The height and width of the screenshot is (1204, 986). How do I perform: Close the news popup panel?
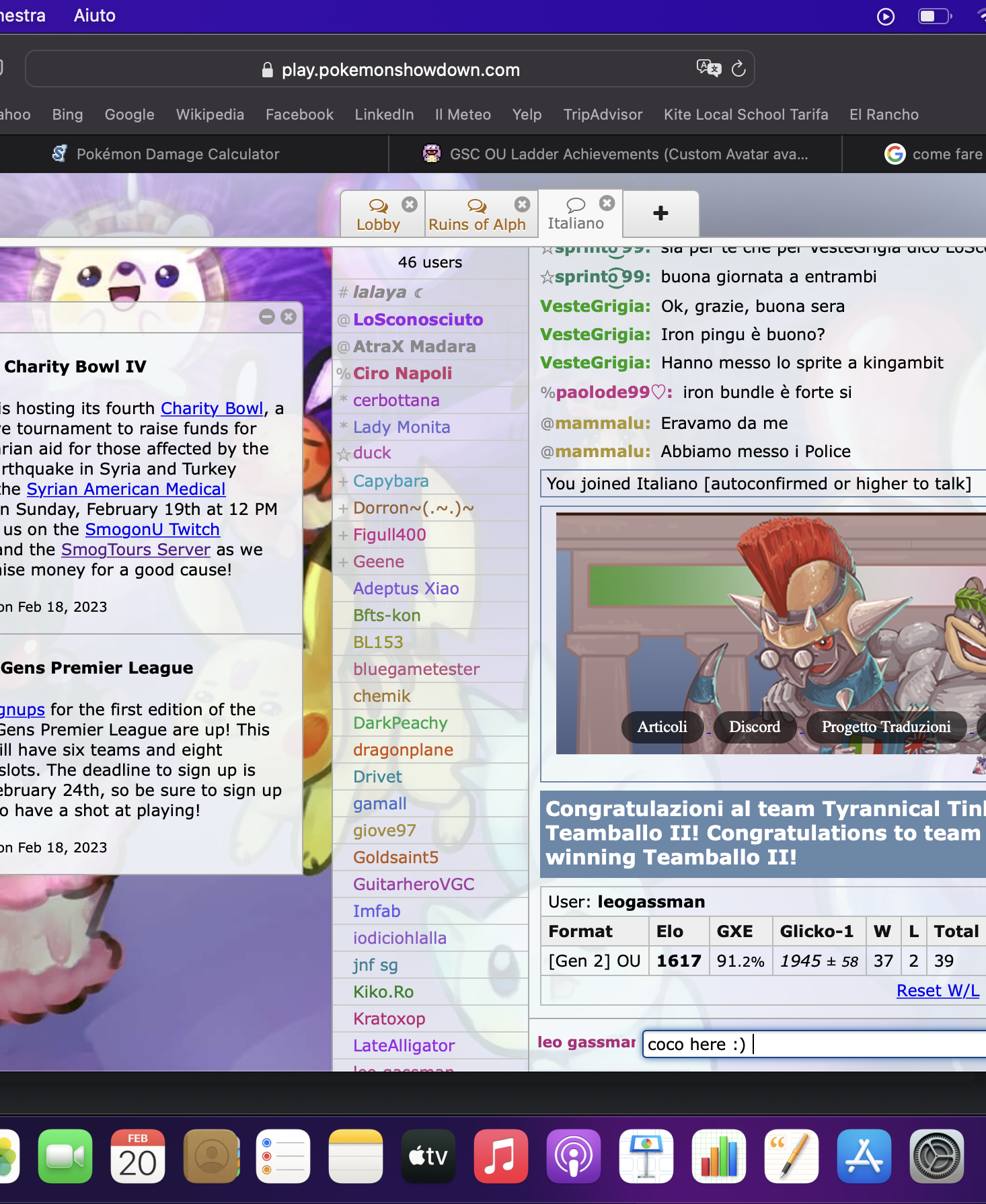tap(289, 317)
